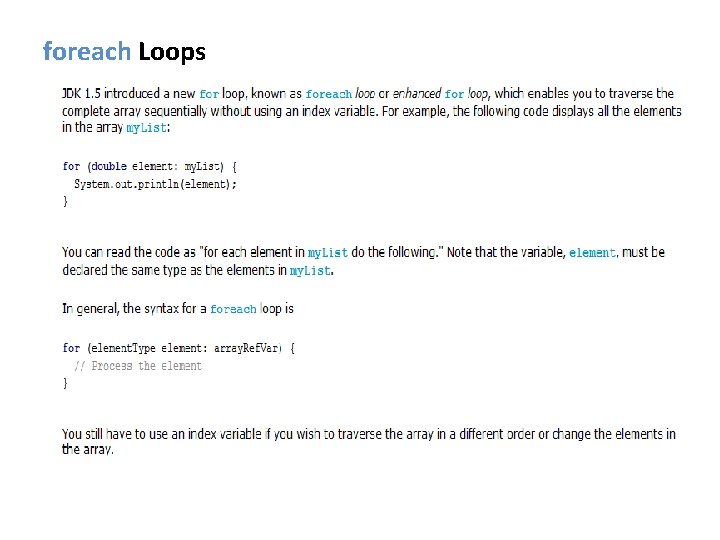Click 'foreach' in the general syntax sentence
720x540 pixels.
[x=233, y=309]
